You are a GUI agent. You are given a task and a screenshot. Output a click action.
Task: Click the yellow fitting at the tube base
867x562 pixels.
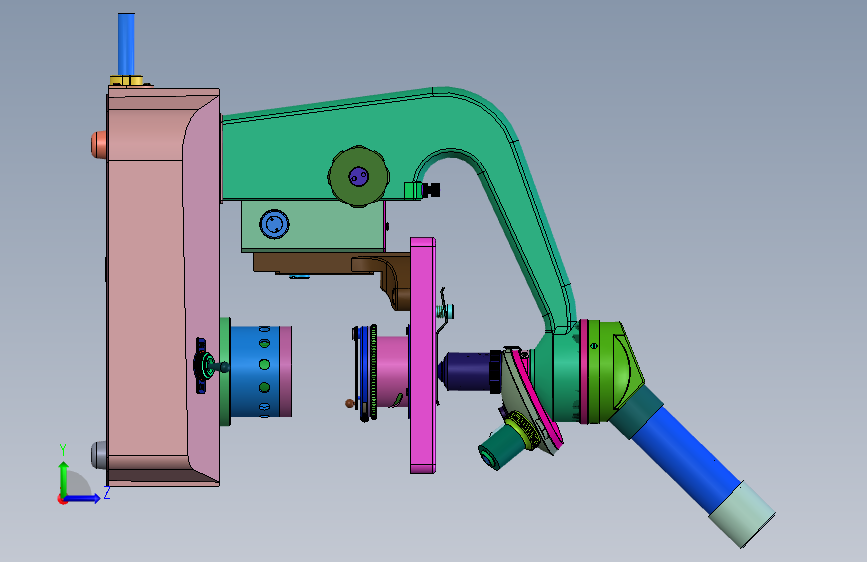127,81
